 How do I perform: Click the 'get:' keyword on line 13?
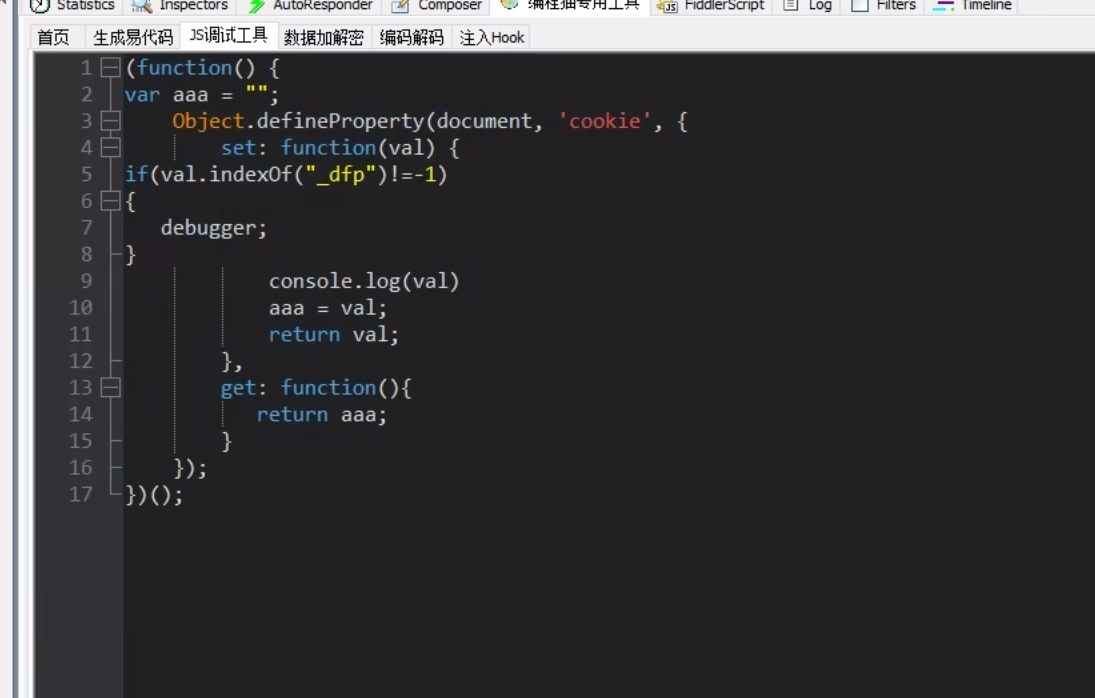(x=244, y=388)
